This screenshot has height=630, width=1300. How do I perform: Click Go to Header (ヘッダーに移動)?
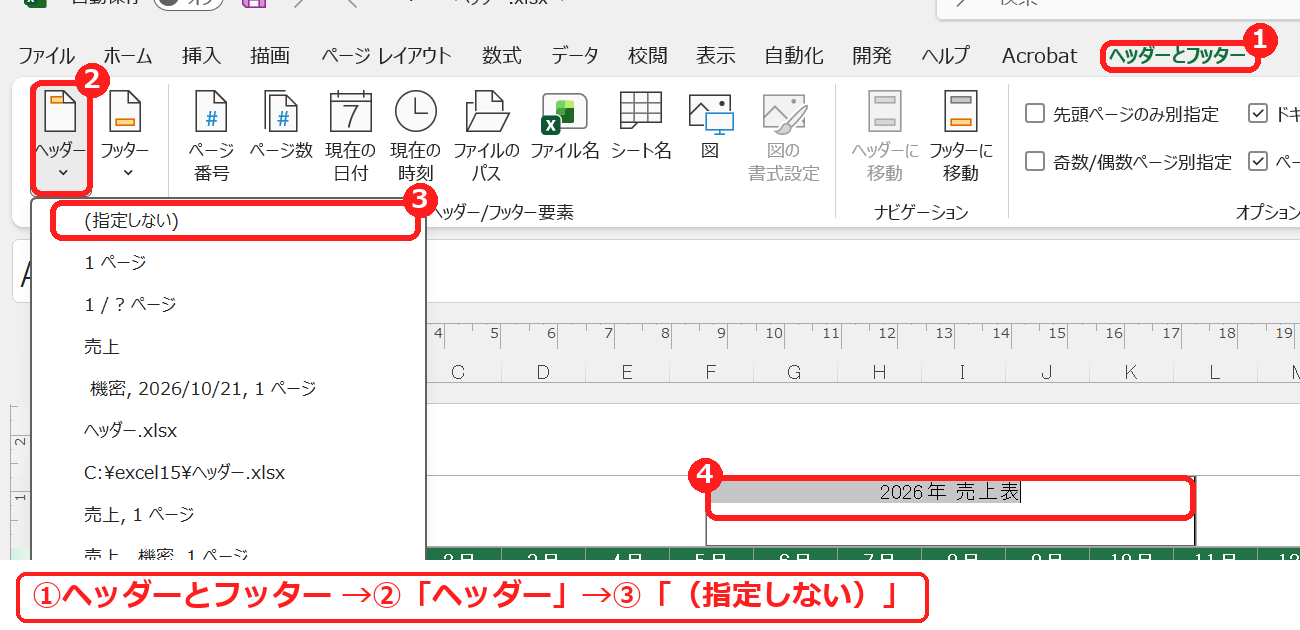885,138
